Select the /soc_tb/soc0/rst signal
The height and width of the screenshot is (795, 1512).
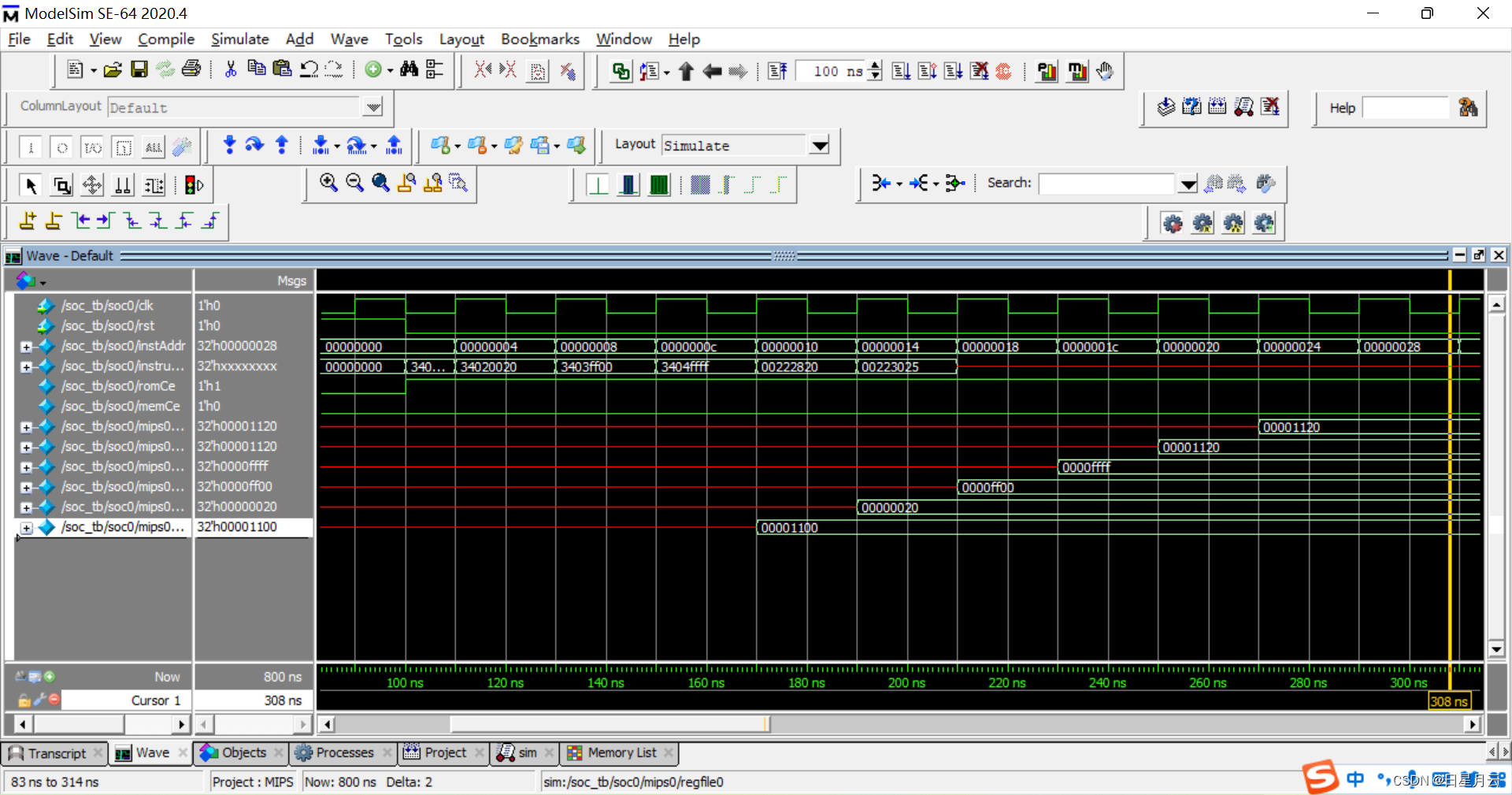[108, 326]
